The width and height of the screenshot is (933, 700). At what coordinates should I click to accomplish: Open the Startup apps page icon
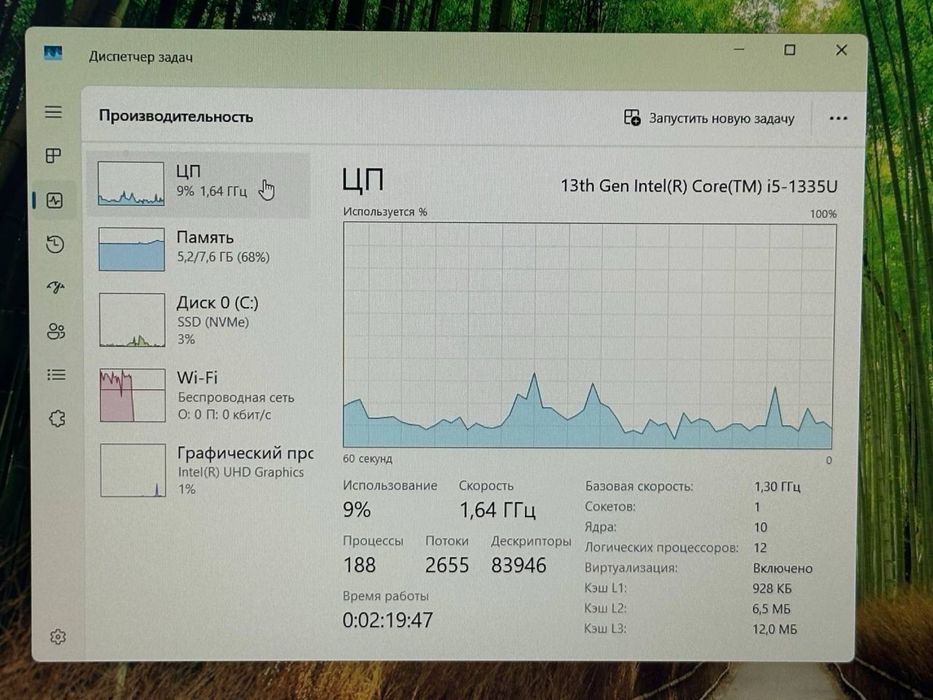click(56, 288)
